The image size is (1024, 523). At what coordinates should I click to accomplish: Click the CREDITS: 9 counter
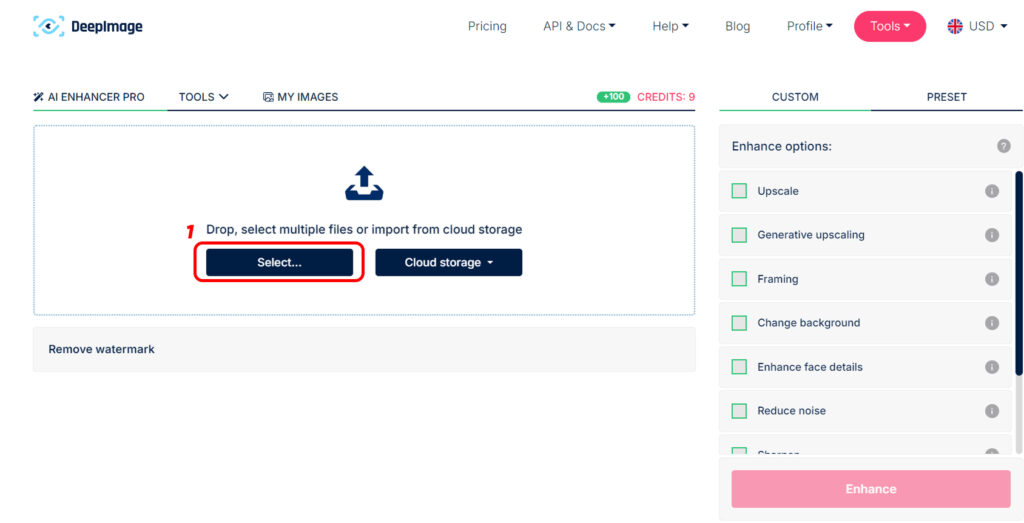point(666,97)
